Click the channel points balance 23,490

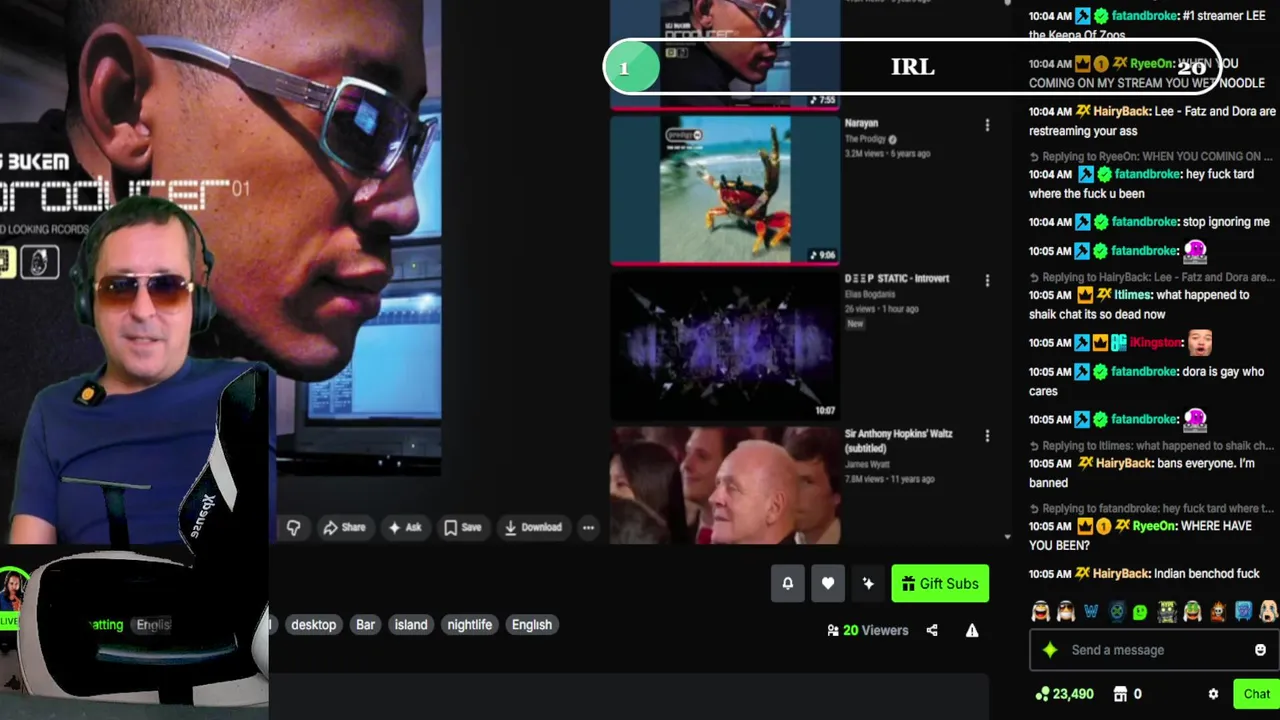[x=1065, y=694]
